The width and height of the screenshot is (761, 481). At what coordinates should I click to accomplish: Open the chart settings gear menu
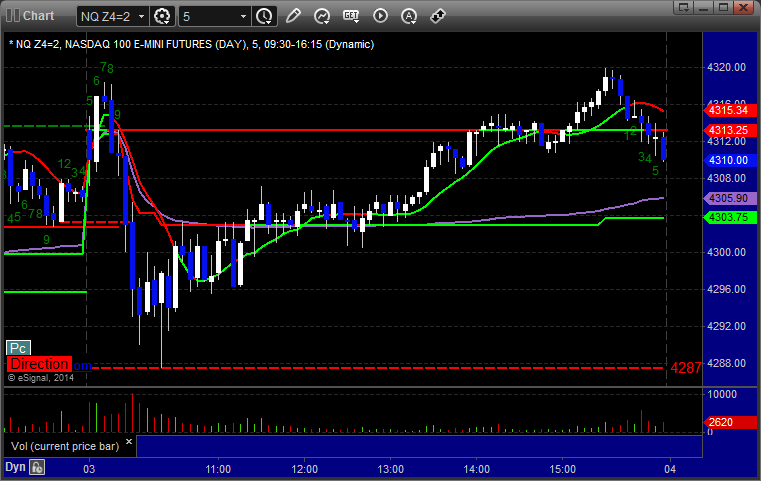[162, 17]
